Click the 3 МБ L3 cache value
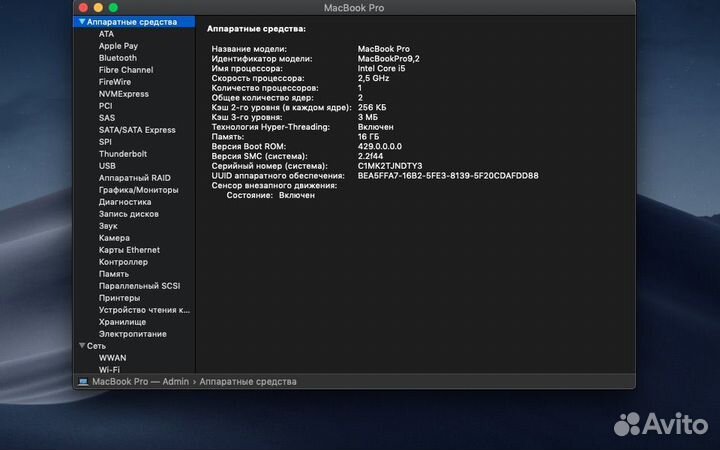 368,117
